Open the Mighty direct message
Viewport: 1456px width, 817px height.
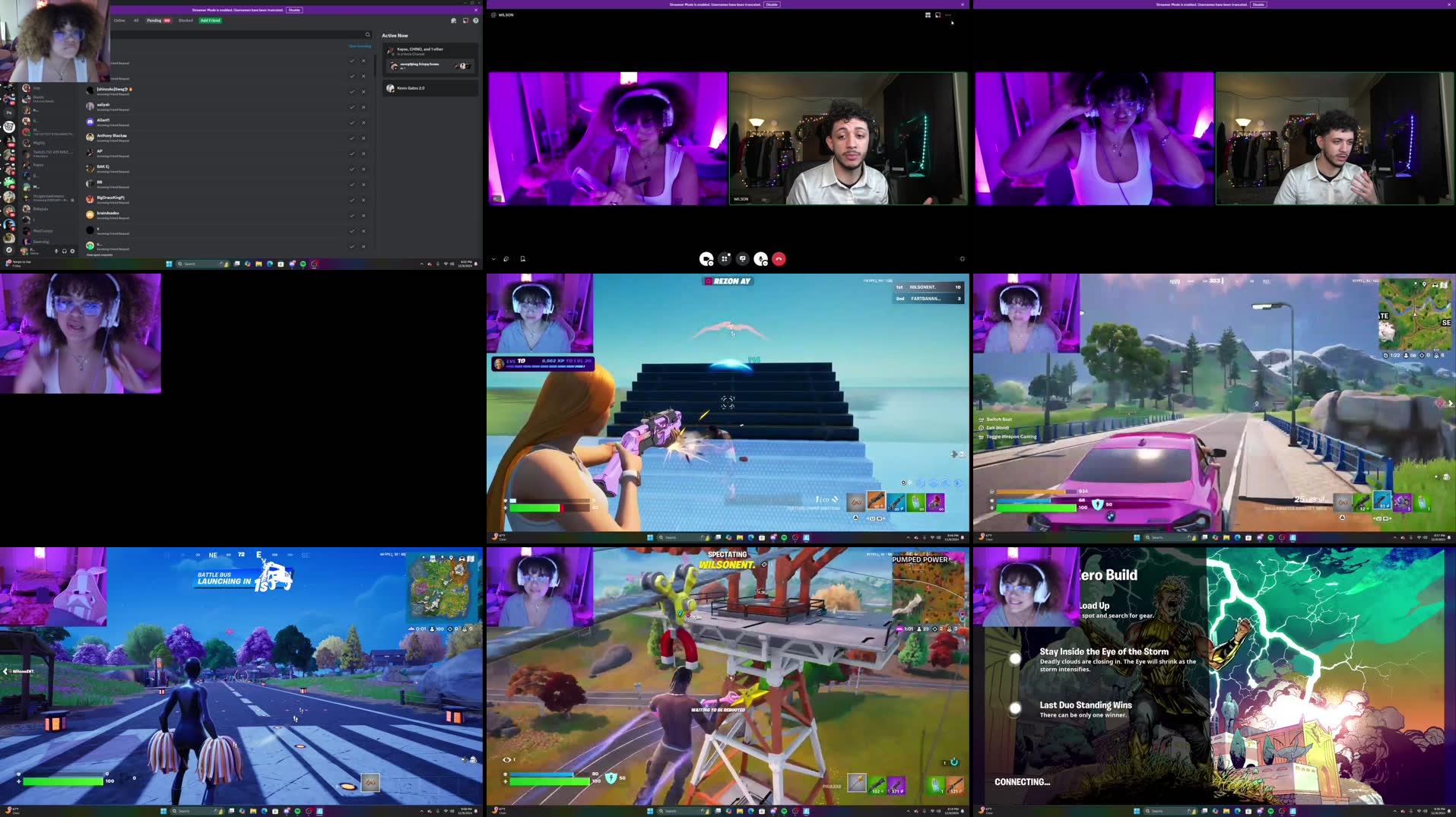tap(47, 142)
